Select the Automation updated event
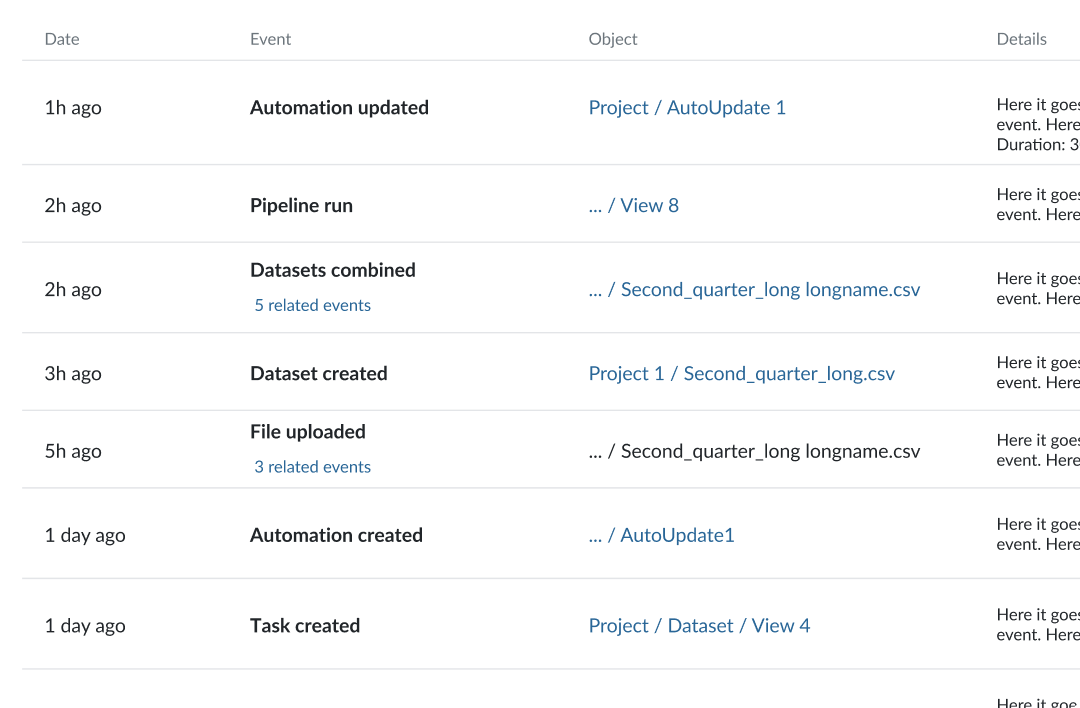 pos(339,108)
